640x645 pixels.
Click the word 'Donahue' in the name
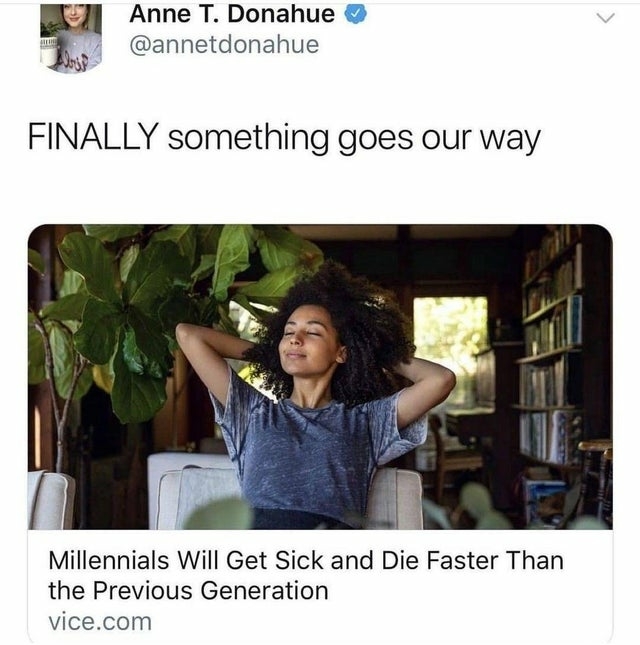[x=281, y=14]
